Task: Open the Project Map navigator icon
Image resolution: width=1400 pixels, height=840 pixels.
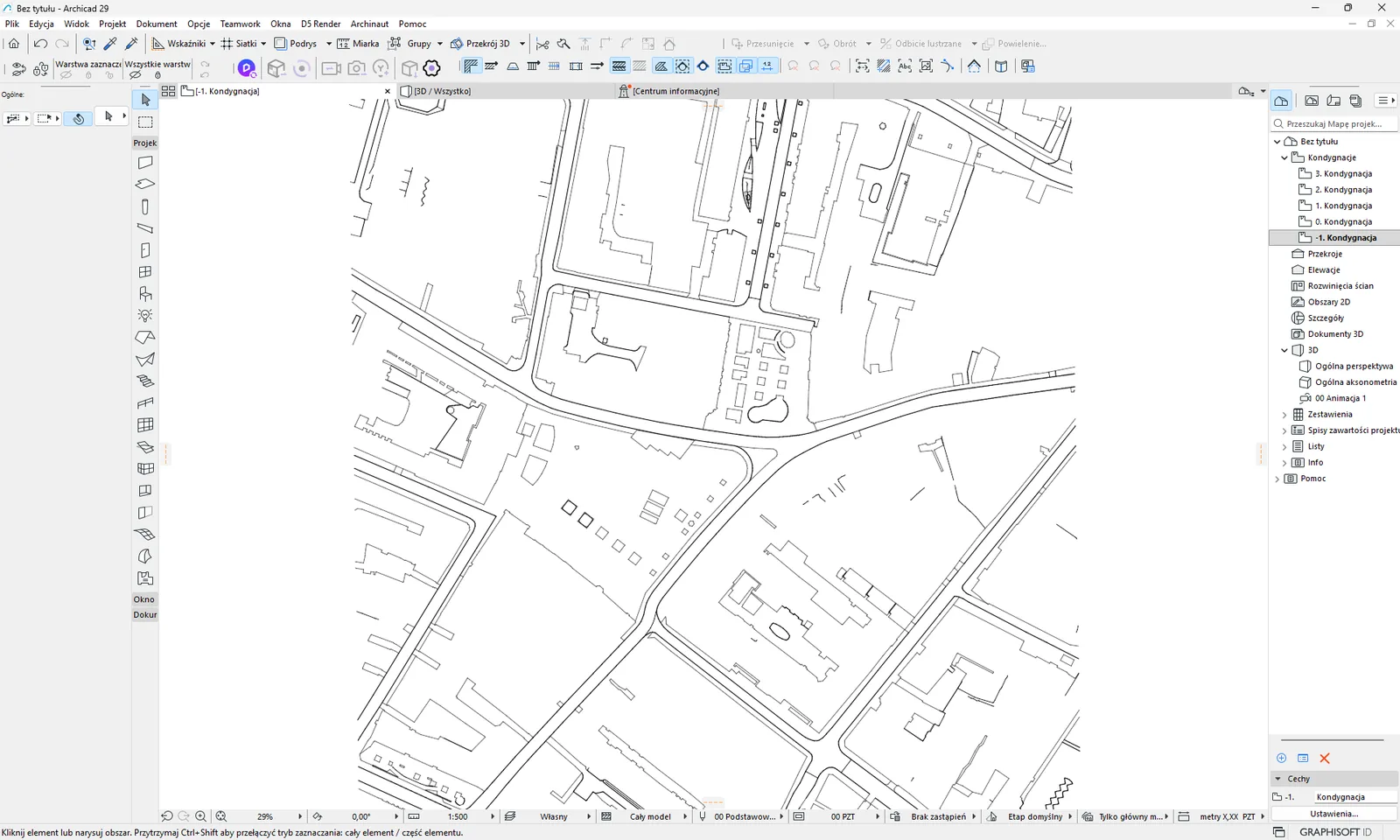Action: click(x=1281, y=101)
